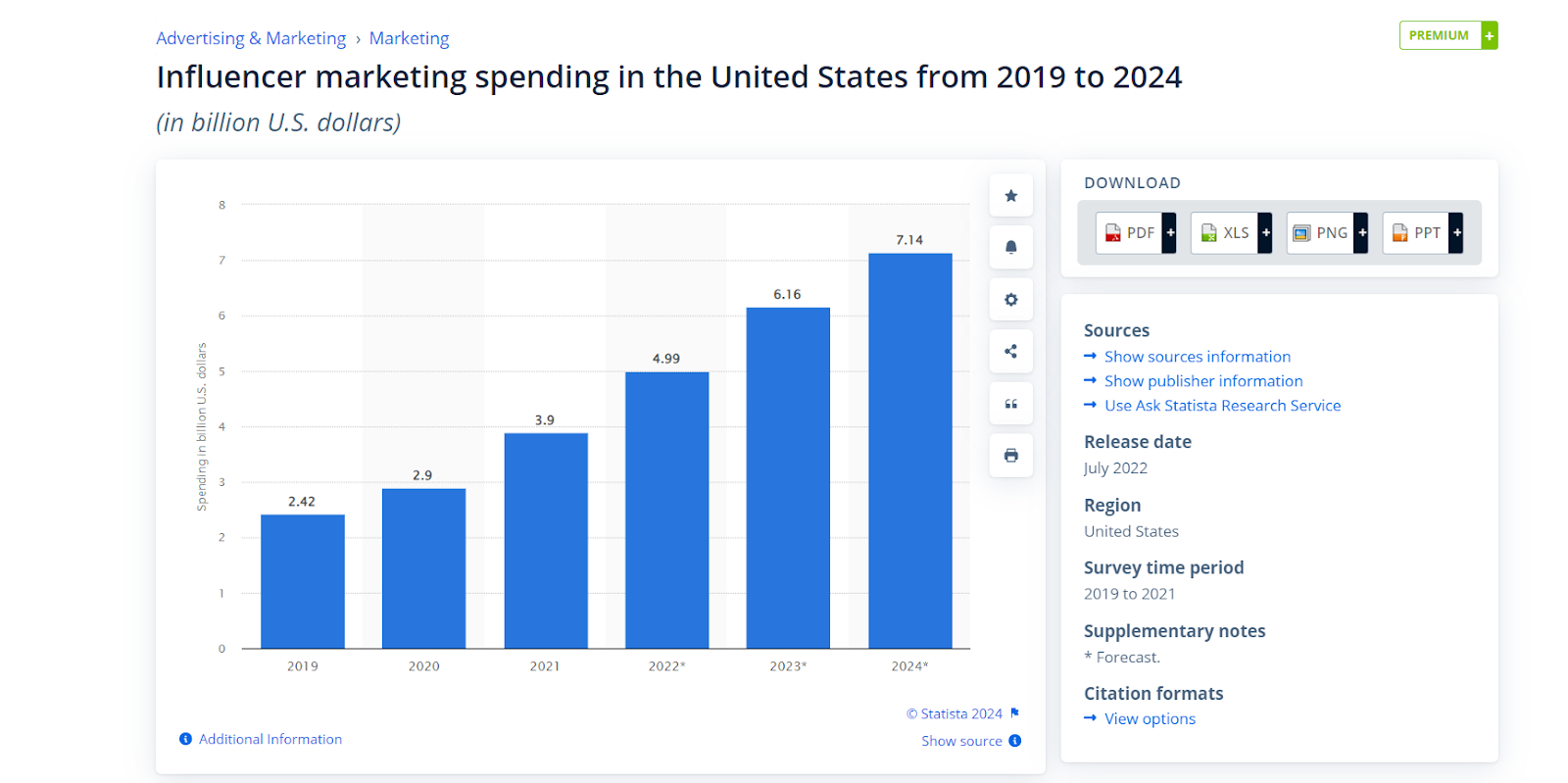The width and height of the screenshot is (1568, 783).
Task: Click the 2022* bar labeled 4.99
Action: (666, 510)
